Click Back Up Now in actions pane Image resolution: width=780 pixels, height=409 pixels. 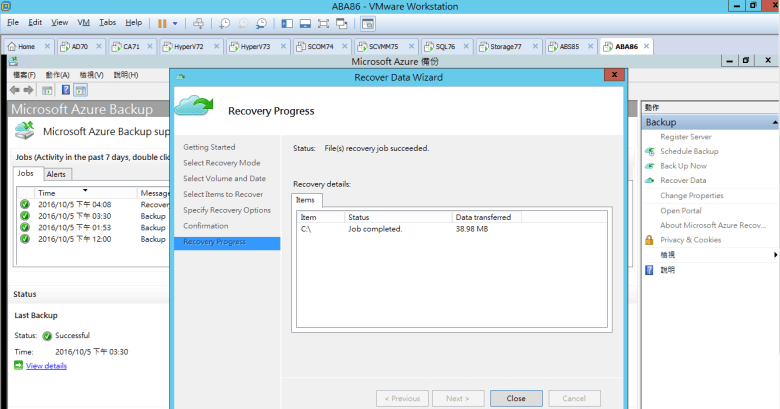click(683, 166)
